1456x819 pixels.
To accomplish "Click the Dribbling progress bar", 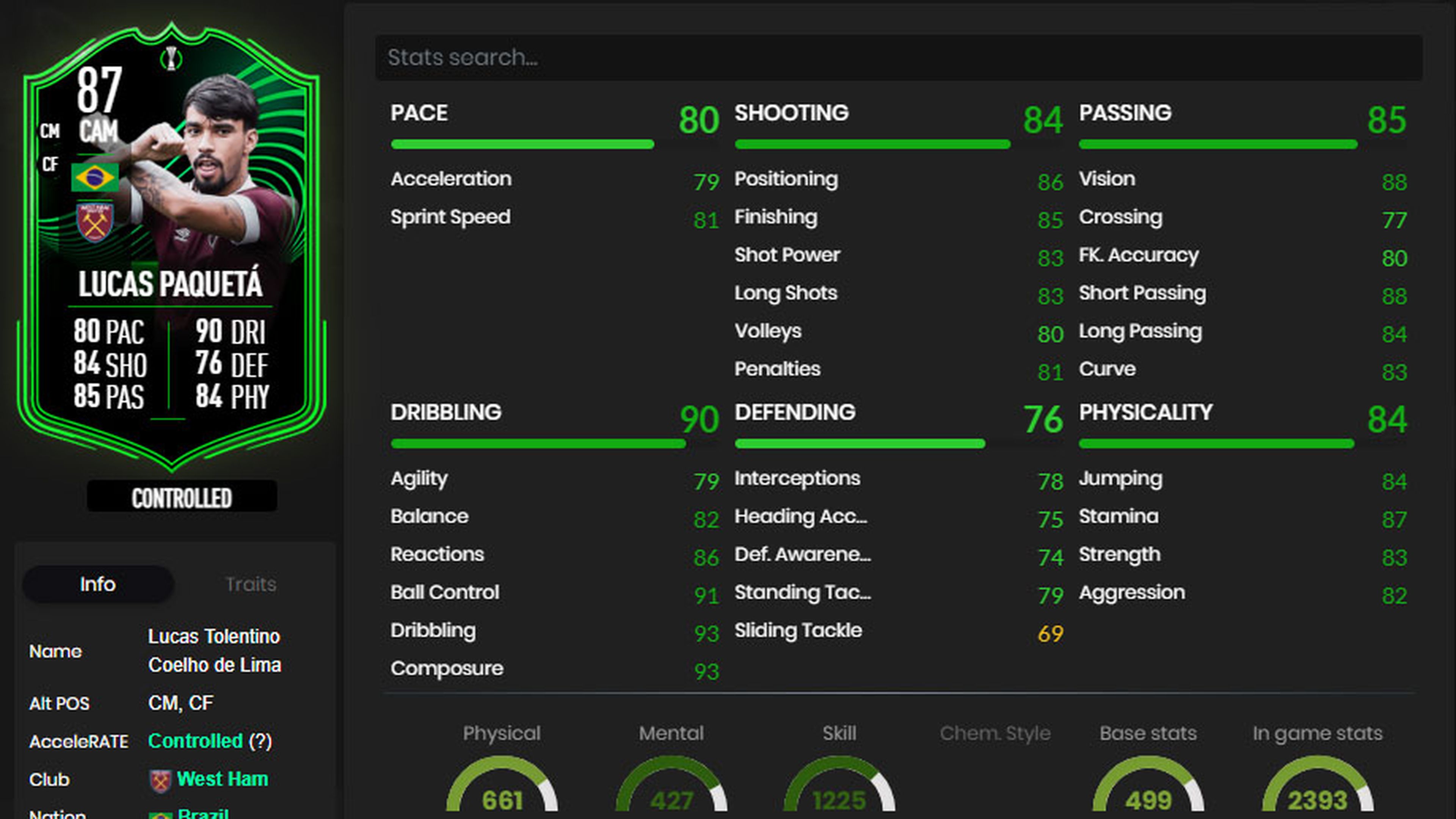I will [x=538, y=444].
